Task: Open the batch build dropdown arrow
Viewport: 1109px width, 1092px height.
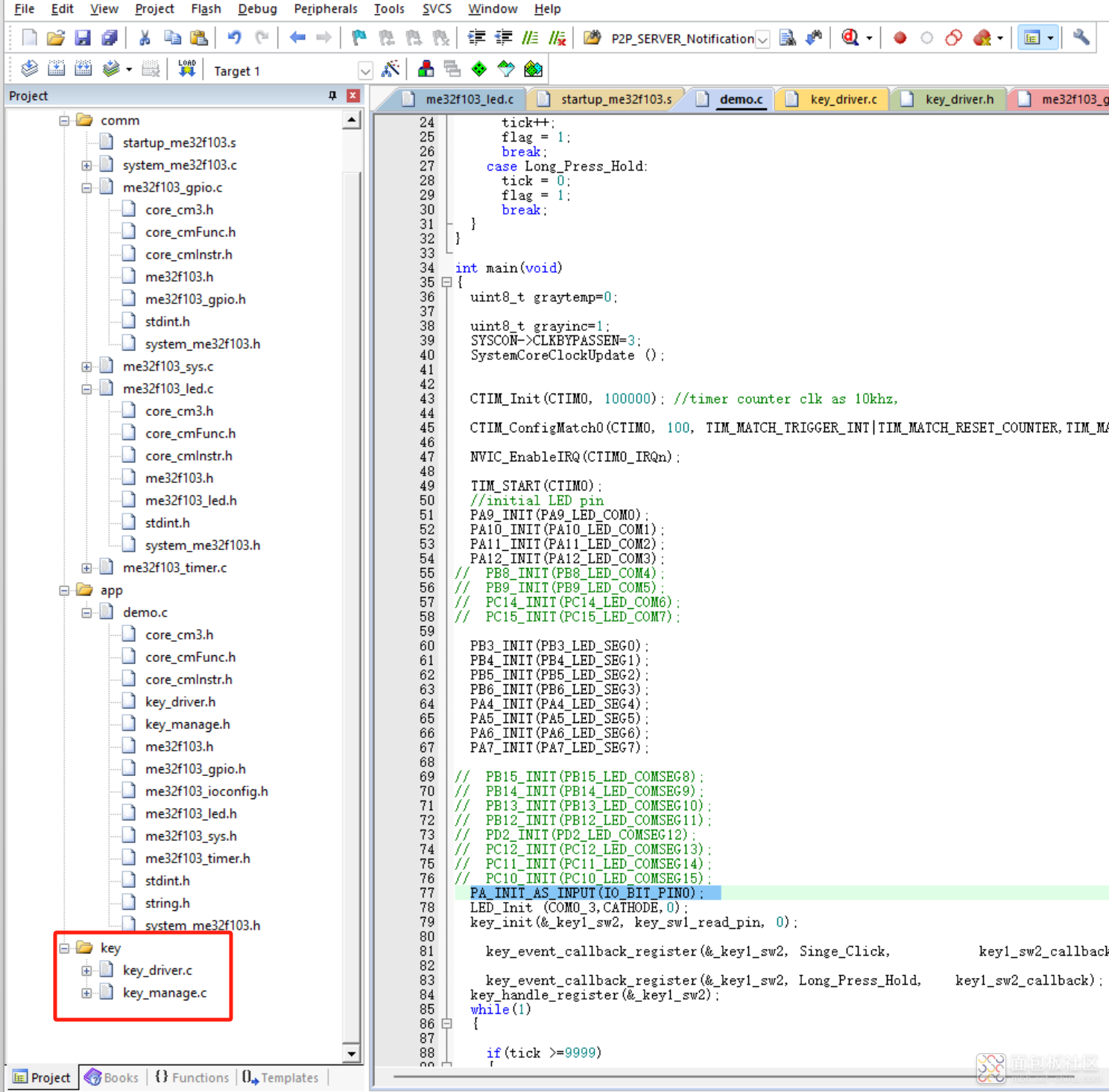Action: coord(129,69)
